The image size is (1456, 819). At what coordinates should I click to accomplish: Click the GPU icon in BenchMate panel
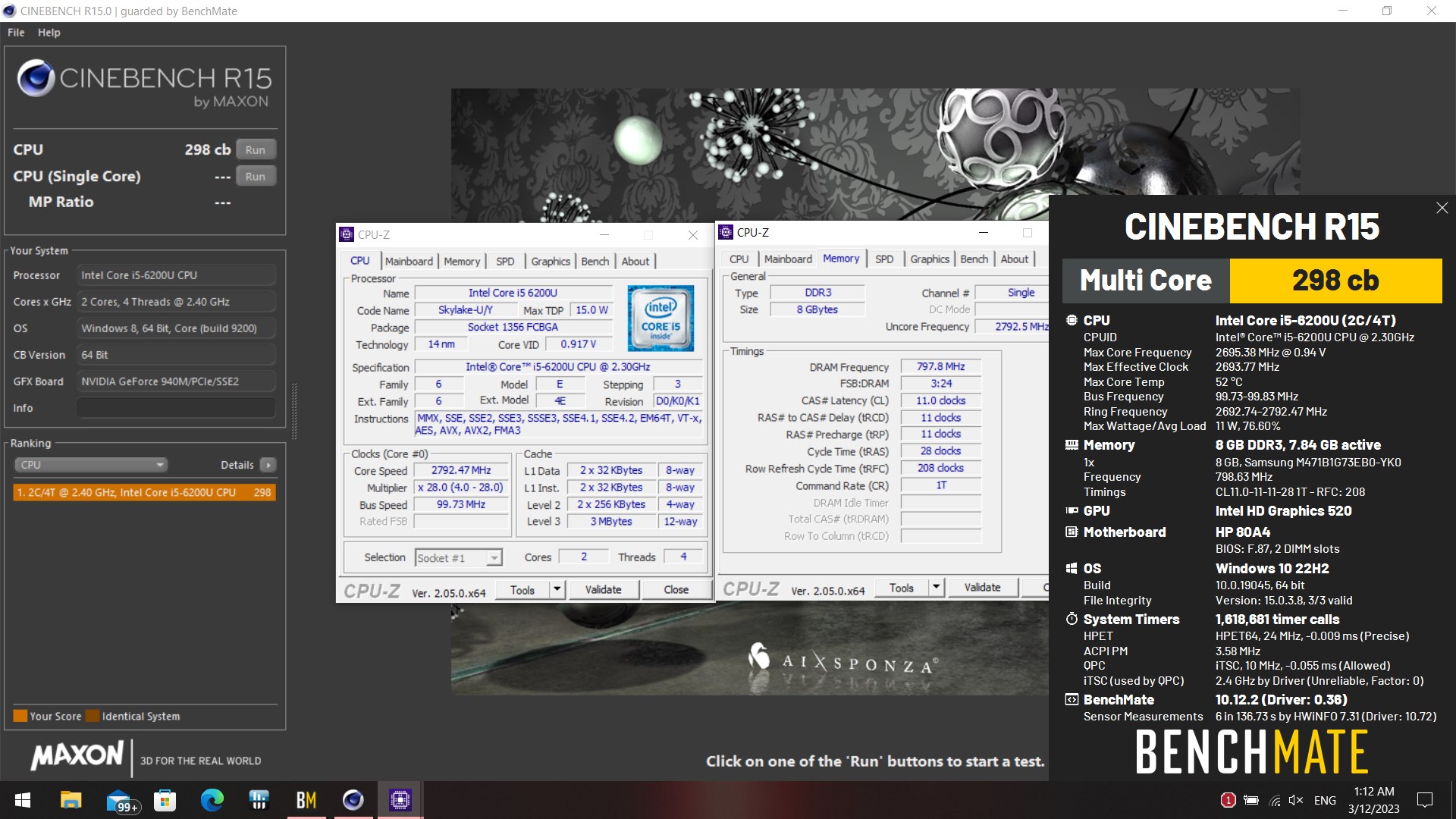click(x=1072, y=511)
